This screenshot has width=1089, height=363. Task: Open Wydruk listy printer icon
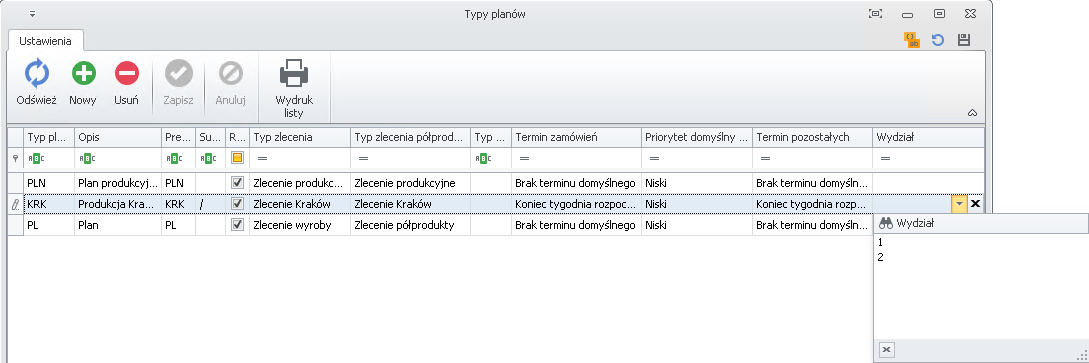click(294, 73)
